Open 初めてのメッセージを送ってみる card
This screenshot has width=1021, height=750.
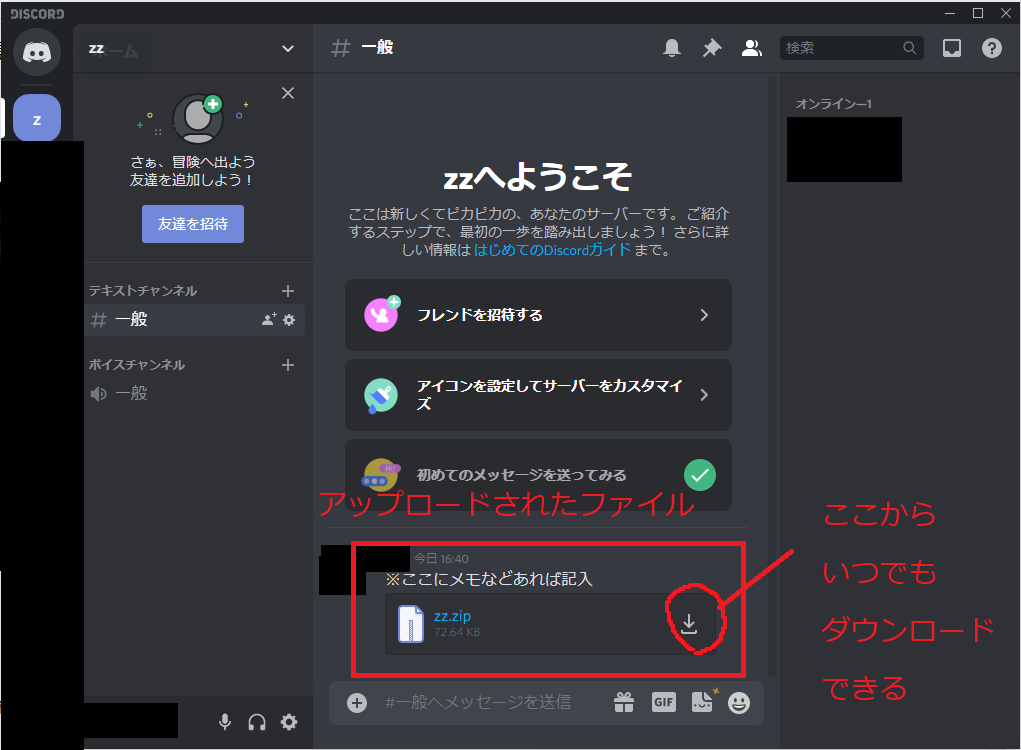tap(538, 475)
